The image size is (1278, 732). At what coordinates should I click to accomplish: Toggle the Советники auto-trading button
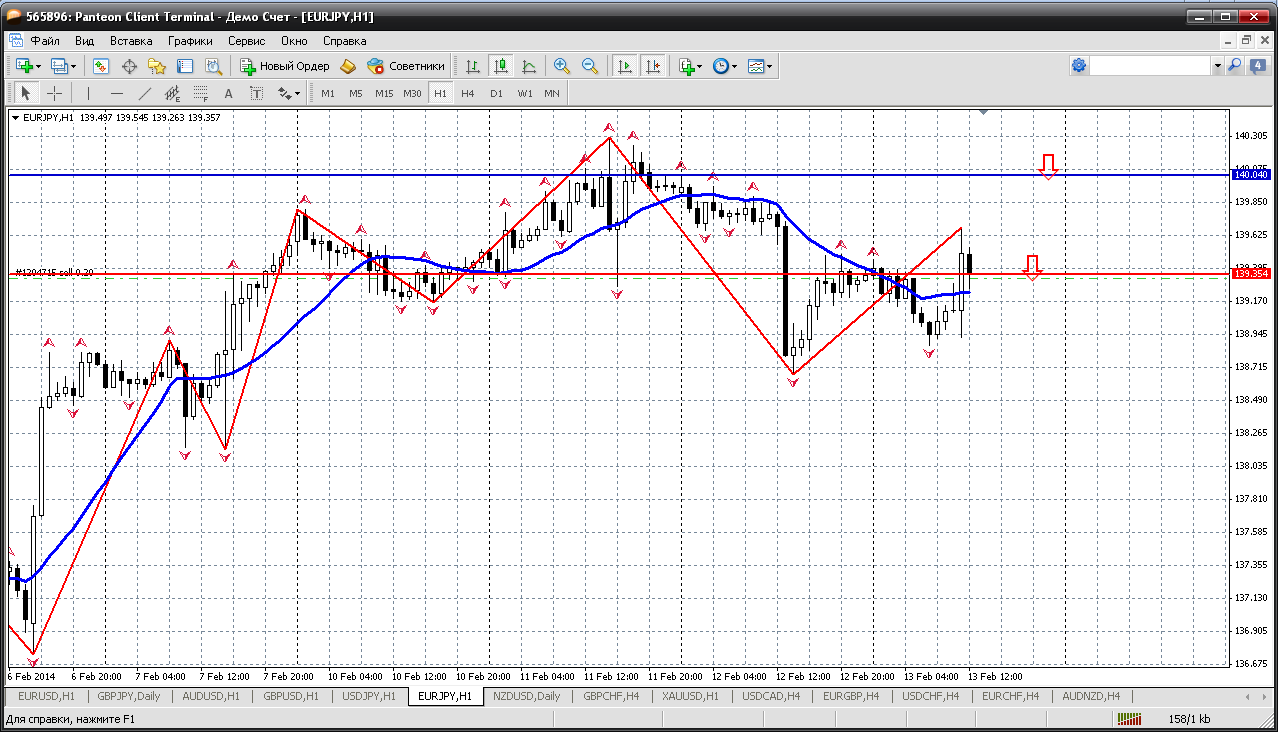point(406,66)
